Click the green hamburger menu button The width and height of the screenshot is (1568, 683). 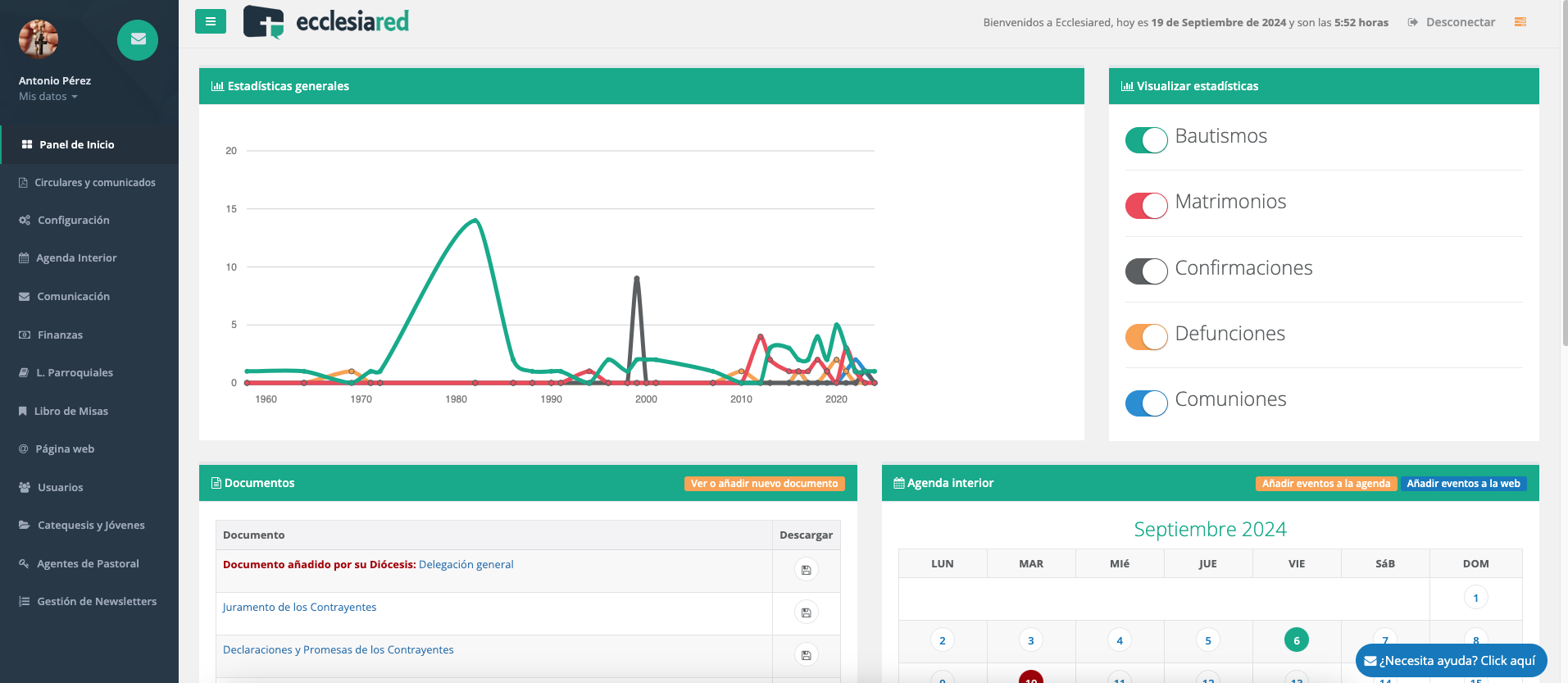pyautogui.click(x=211, y=21)
